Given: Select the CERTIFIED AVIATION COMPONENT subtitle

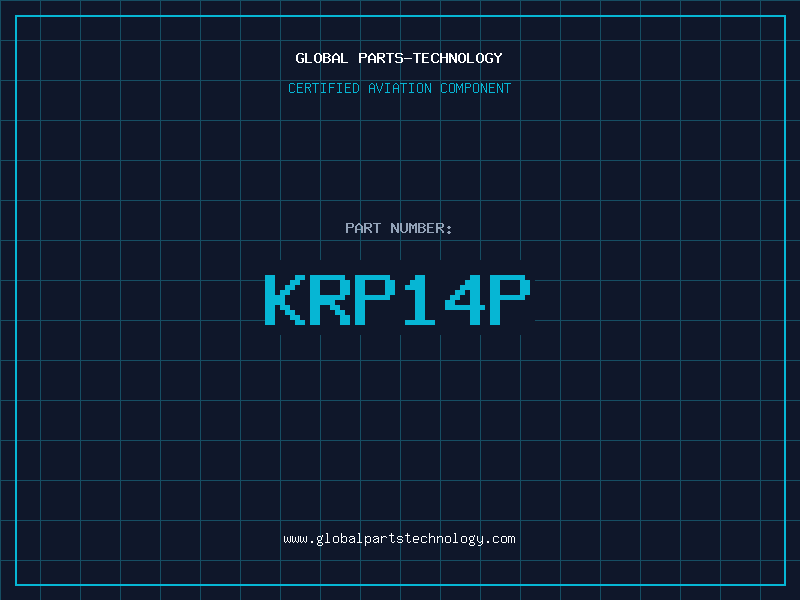Looking at the screenshot, I should point(399,88).
